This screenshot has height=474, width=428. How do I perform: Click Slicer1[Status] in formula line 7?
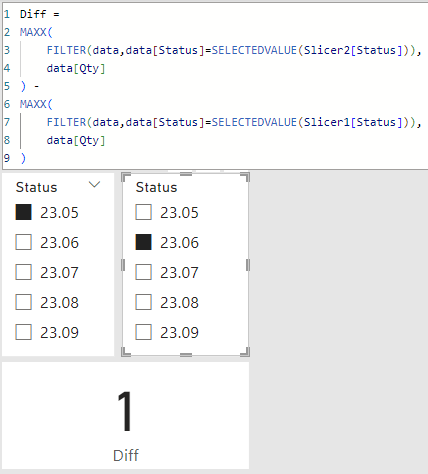tap(353, 122)
